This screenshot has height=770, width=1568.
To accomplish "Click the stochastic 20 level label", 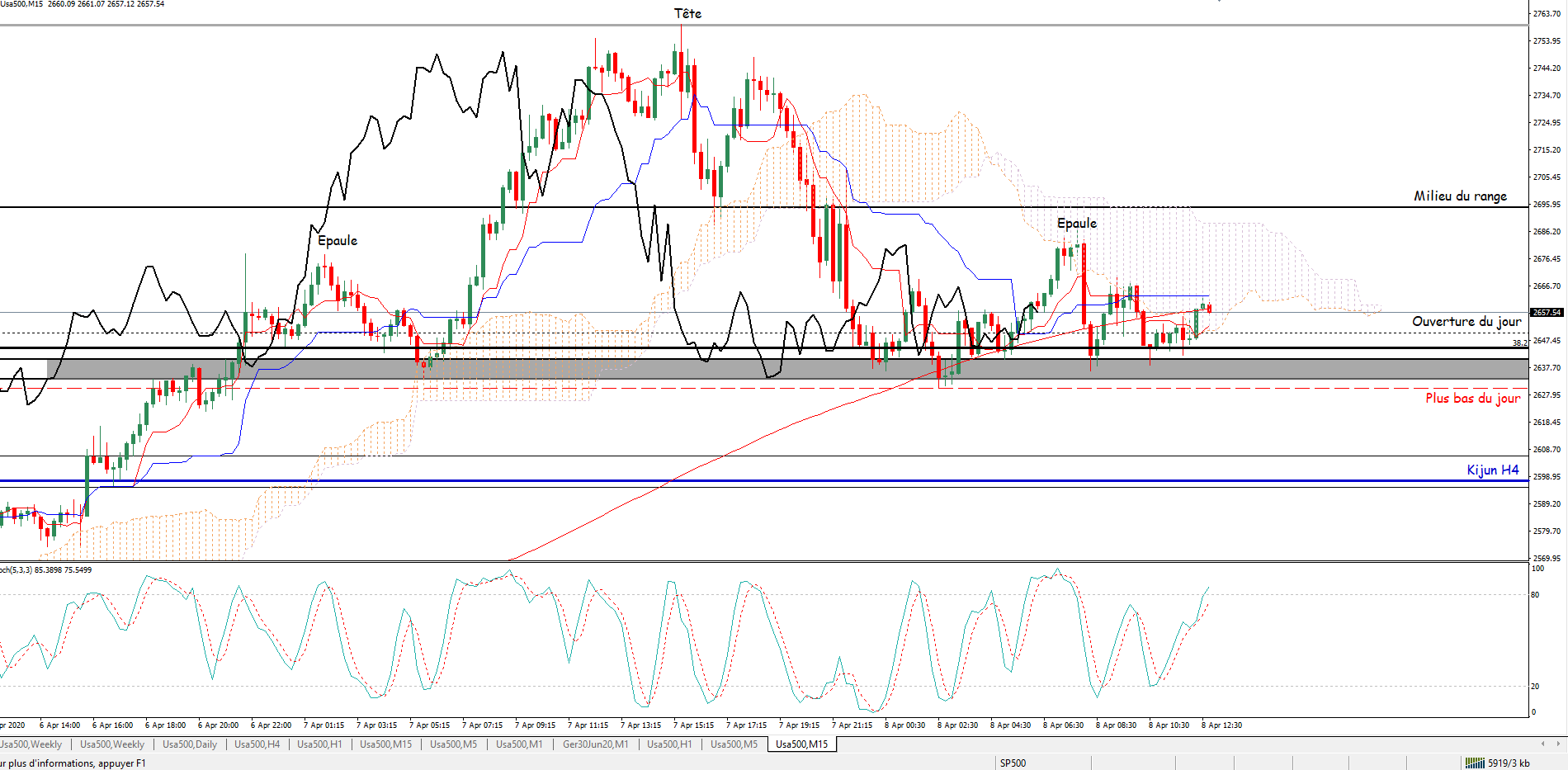I will (x=1535, y=686).
